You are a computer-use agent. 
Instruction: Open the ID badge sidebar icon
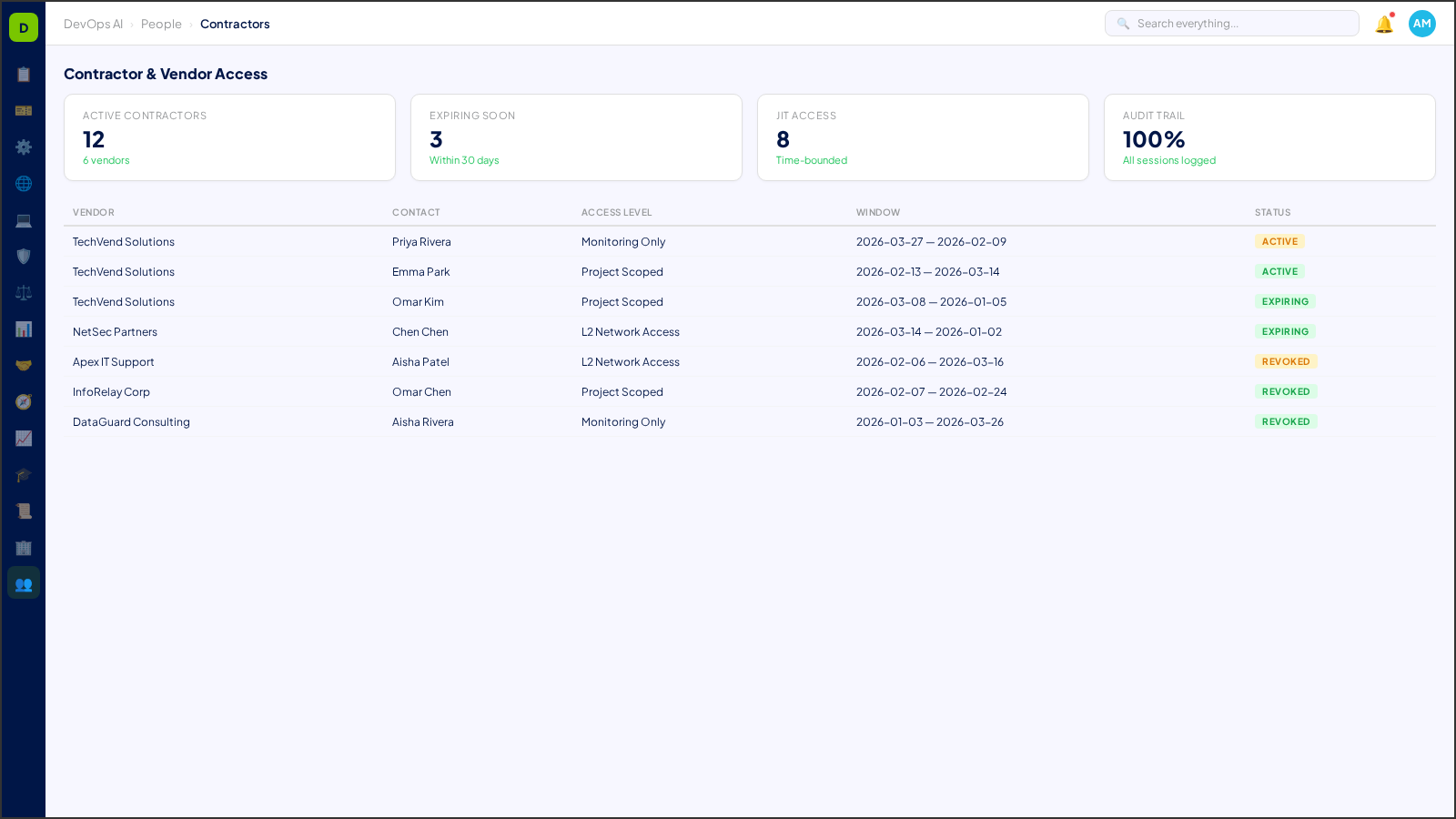coord(24,111)
